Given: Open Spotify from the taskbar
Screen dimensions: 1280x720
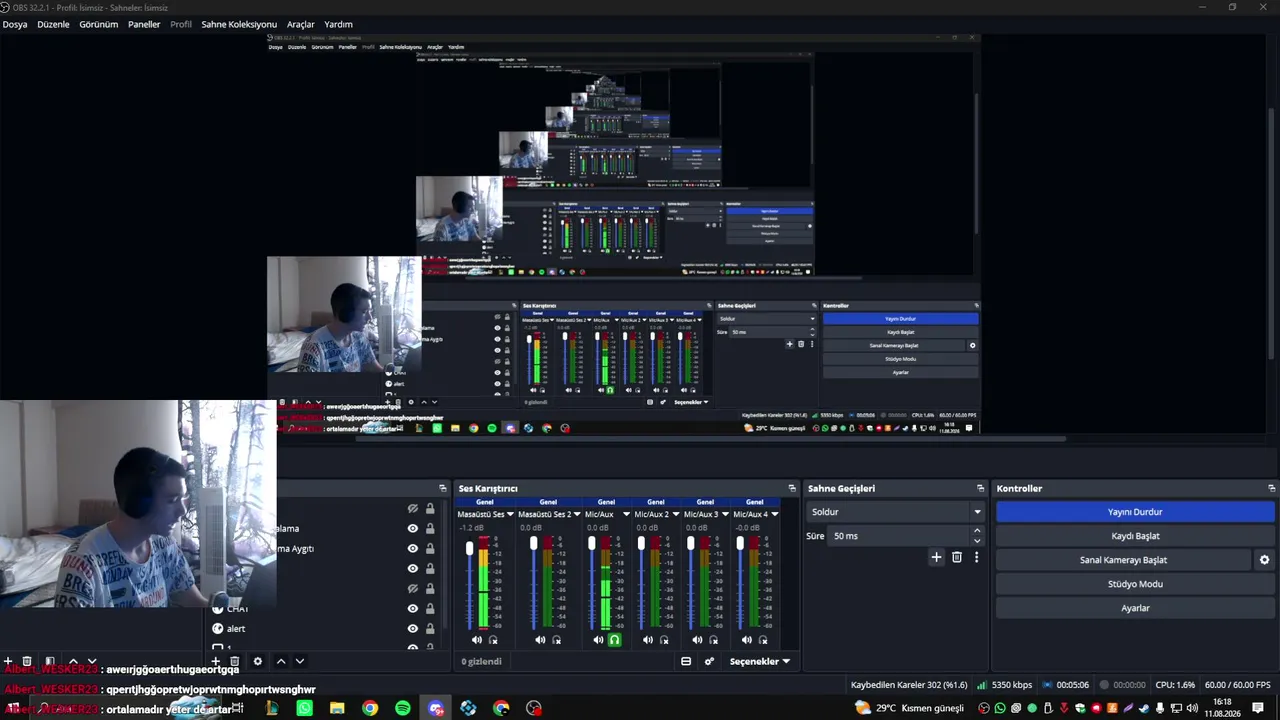Looking at the screenshot, I should [403, 708].
